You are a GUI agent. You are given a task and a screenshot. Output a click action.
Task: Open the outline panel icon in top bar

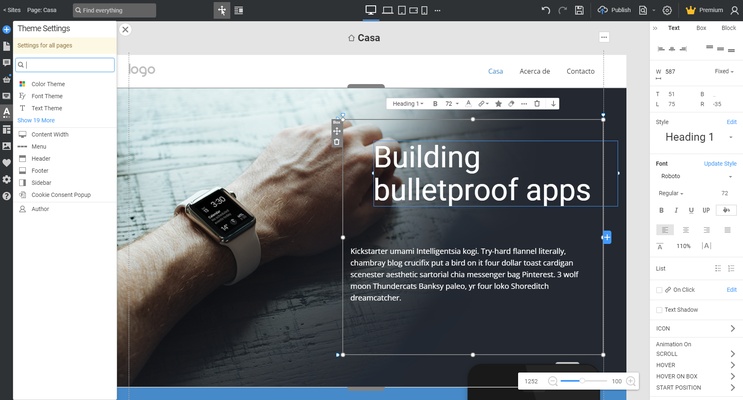coord(239,10)
